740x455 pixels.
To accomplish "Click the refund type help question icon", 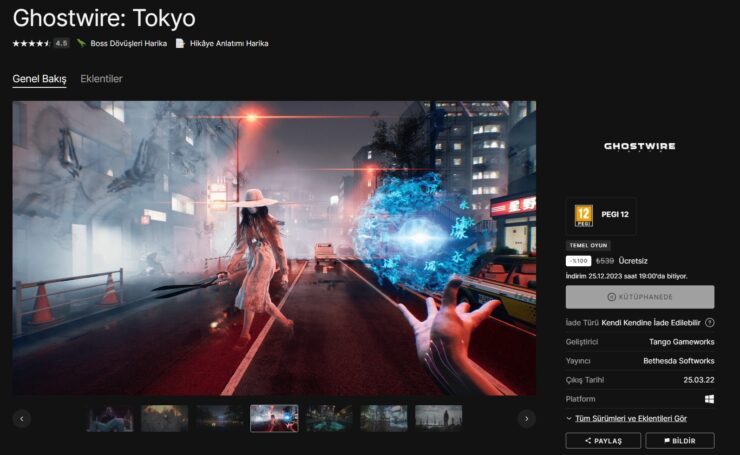I will [x=710, y=323].
